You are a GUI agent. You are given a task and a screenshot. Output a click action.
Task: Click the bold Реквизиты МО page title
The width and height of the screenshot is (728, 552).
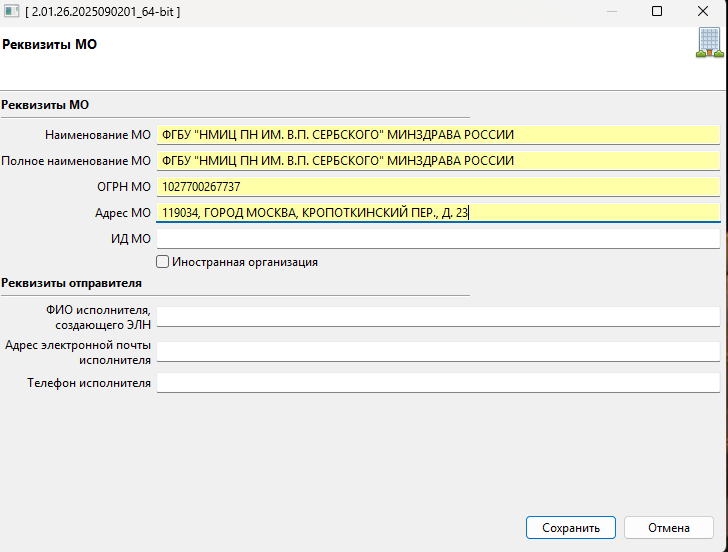click(x=50, y=45)
